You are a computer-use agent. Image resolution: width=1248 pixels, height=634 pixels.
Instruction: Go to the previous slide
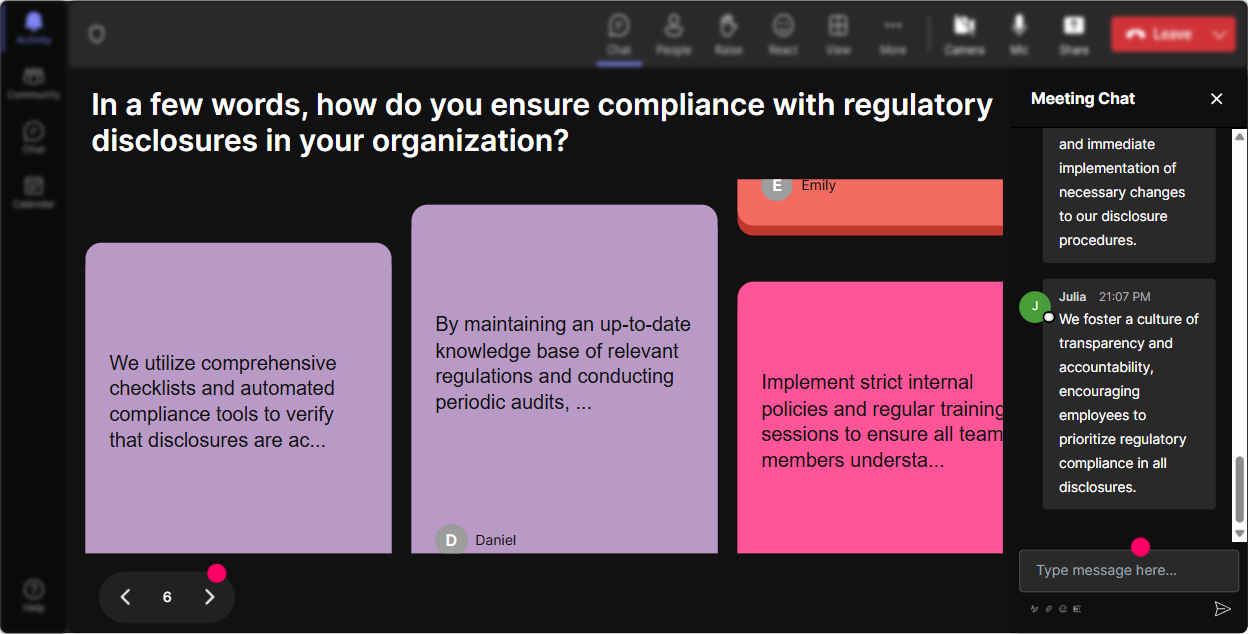126,597
